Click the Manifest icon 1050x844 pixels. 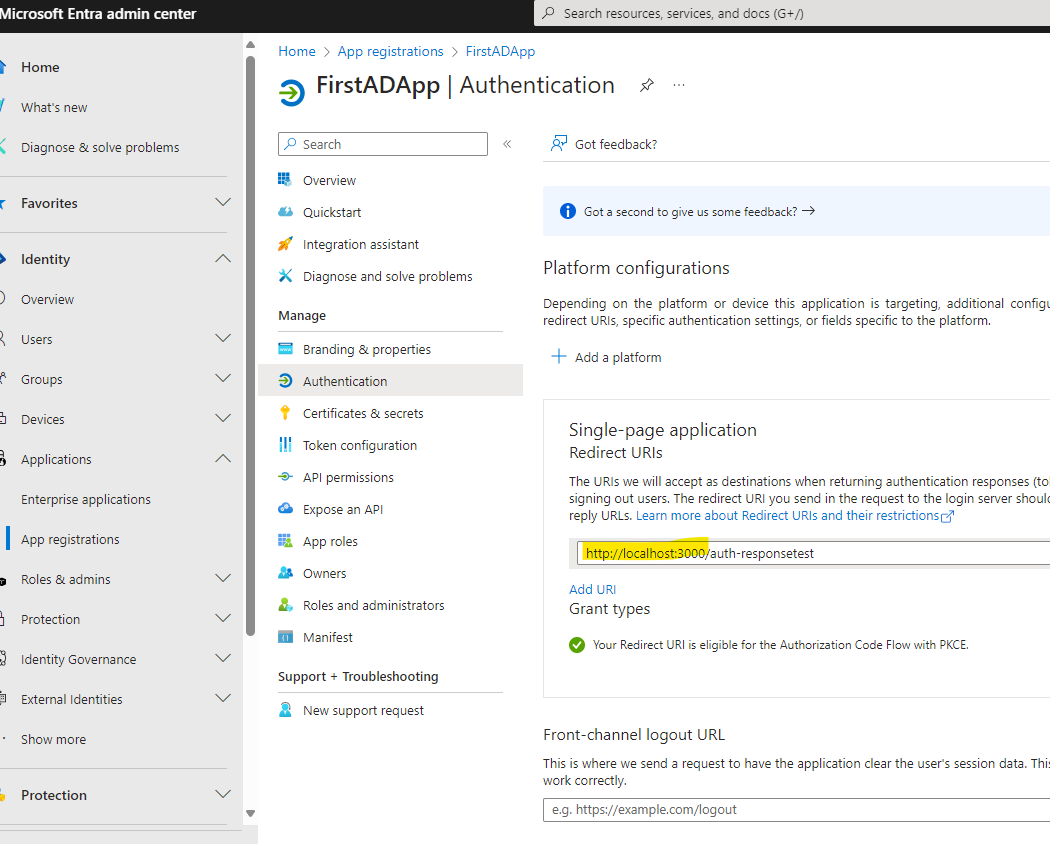tap(285, 637)
